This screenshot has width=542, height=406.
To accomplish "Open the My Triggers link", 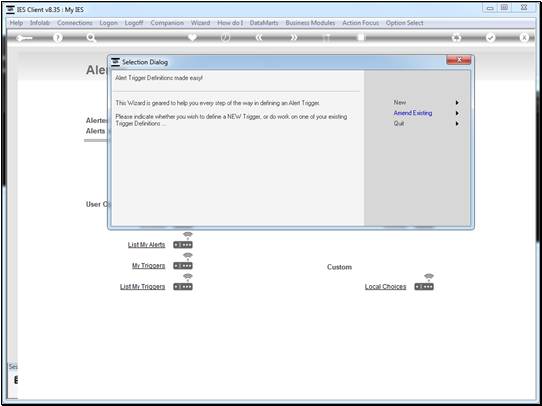I will point(148,266).
